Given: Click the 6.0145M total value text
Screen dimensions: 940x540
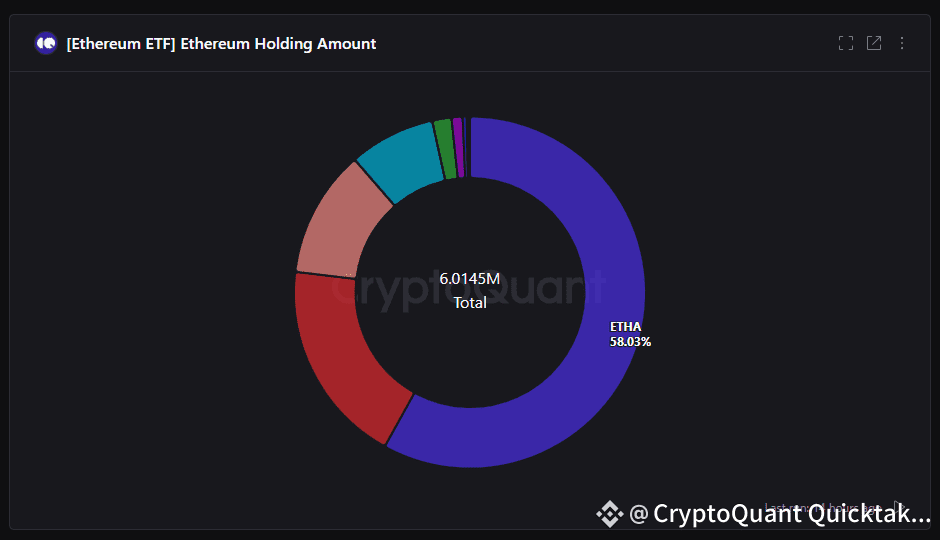Looking at the screenshot, I should 470,278.
